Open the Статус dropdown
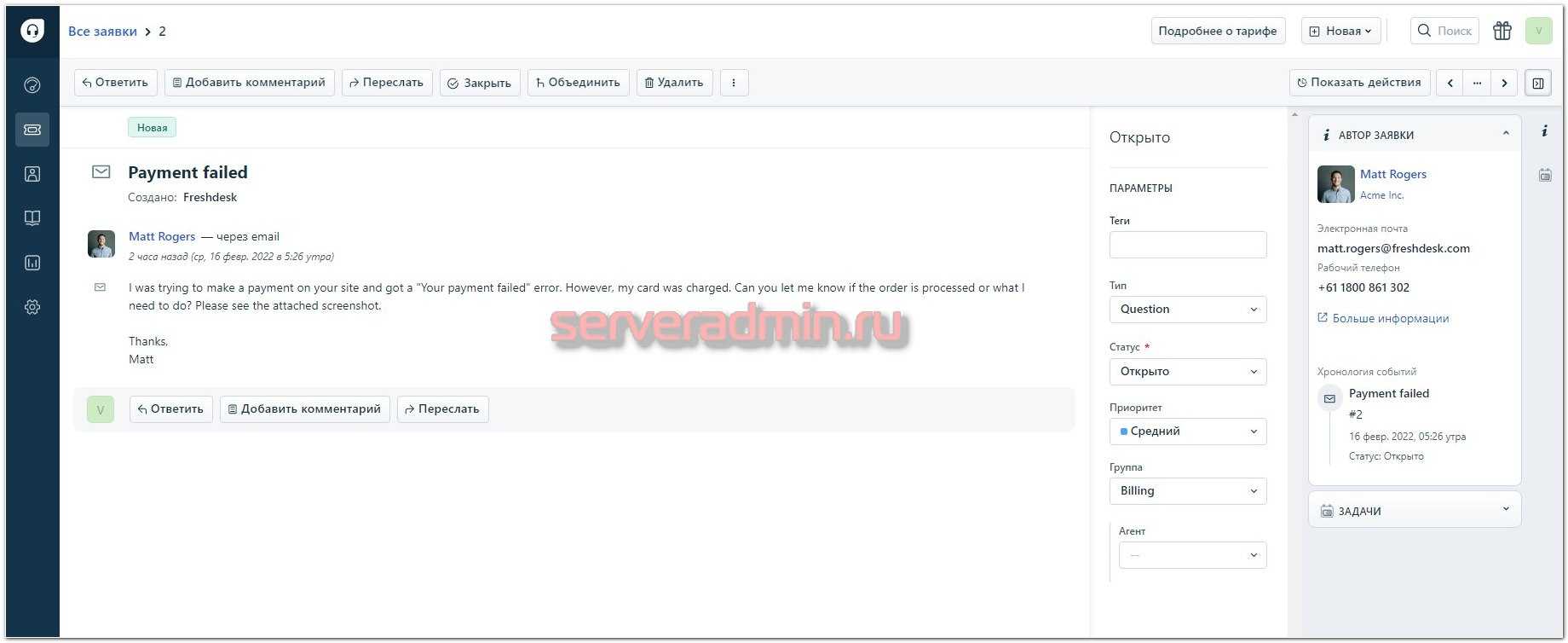Viewport: 1568px width, 643px height. pyautogui.click(x=1187, y=372)
